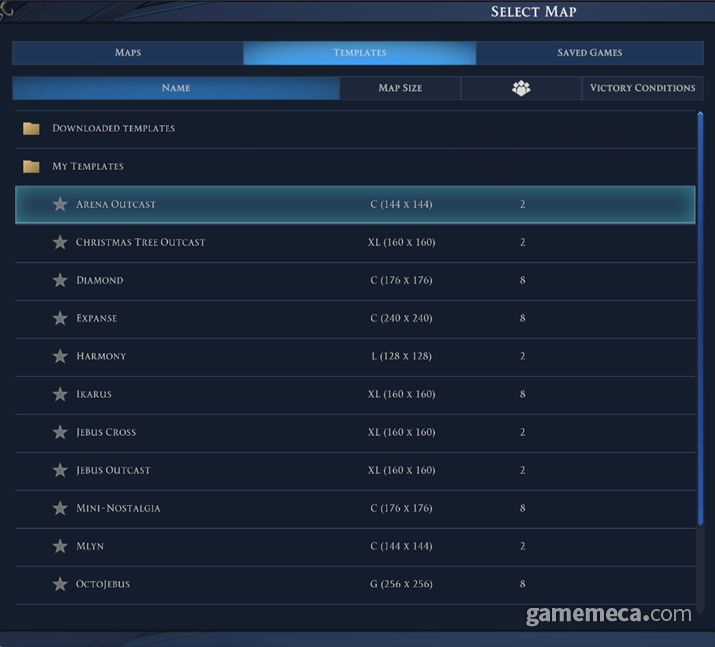Sort by player count icon column
This screenshot has width=715, height=647.
[x=521, y=88]
